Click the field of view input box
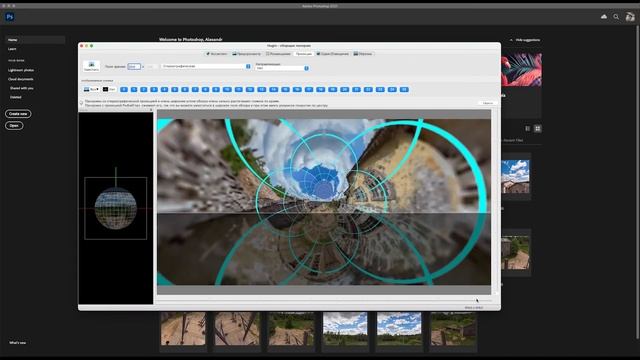Viewport: 640px width, 360px height. pyautogui.click(x=134, y=66)
